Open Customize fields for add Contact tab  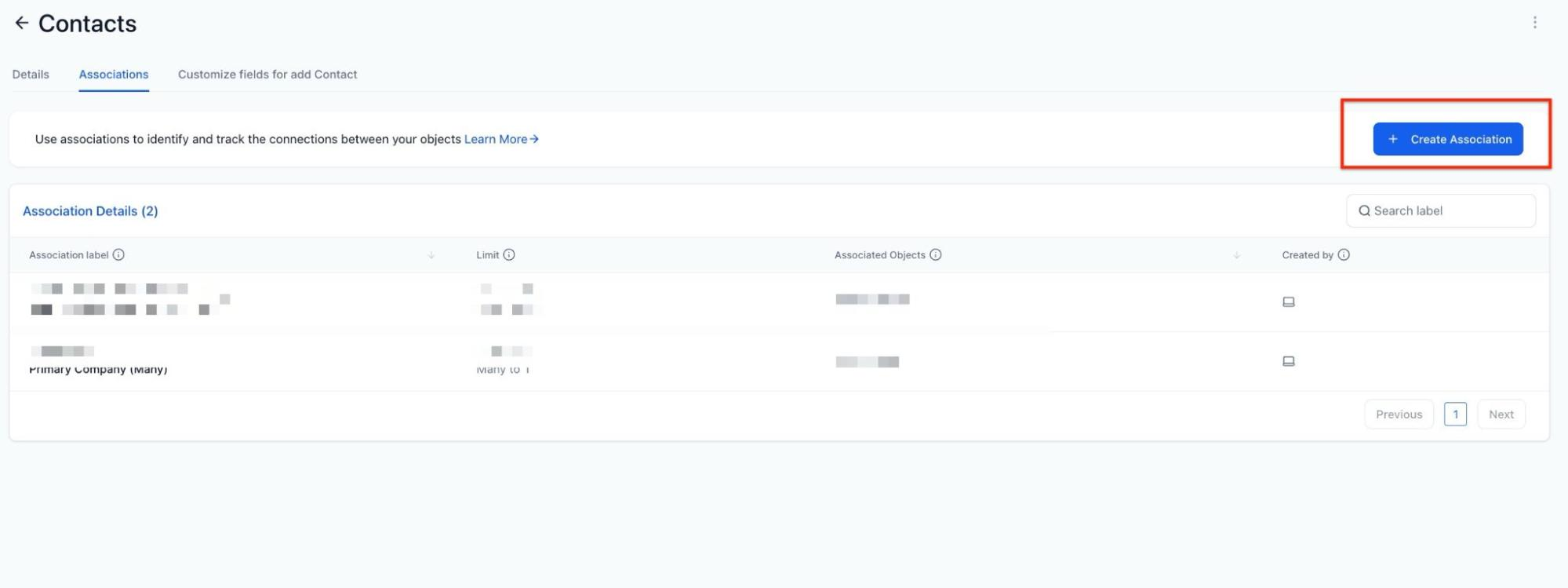[x=267, y=75]
